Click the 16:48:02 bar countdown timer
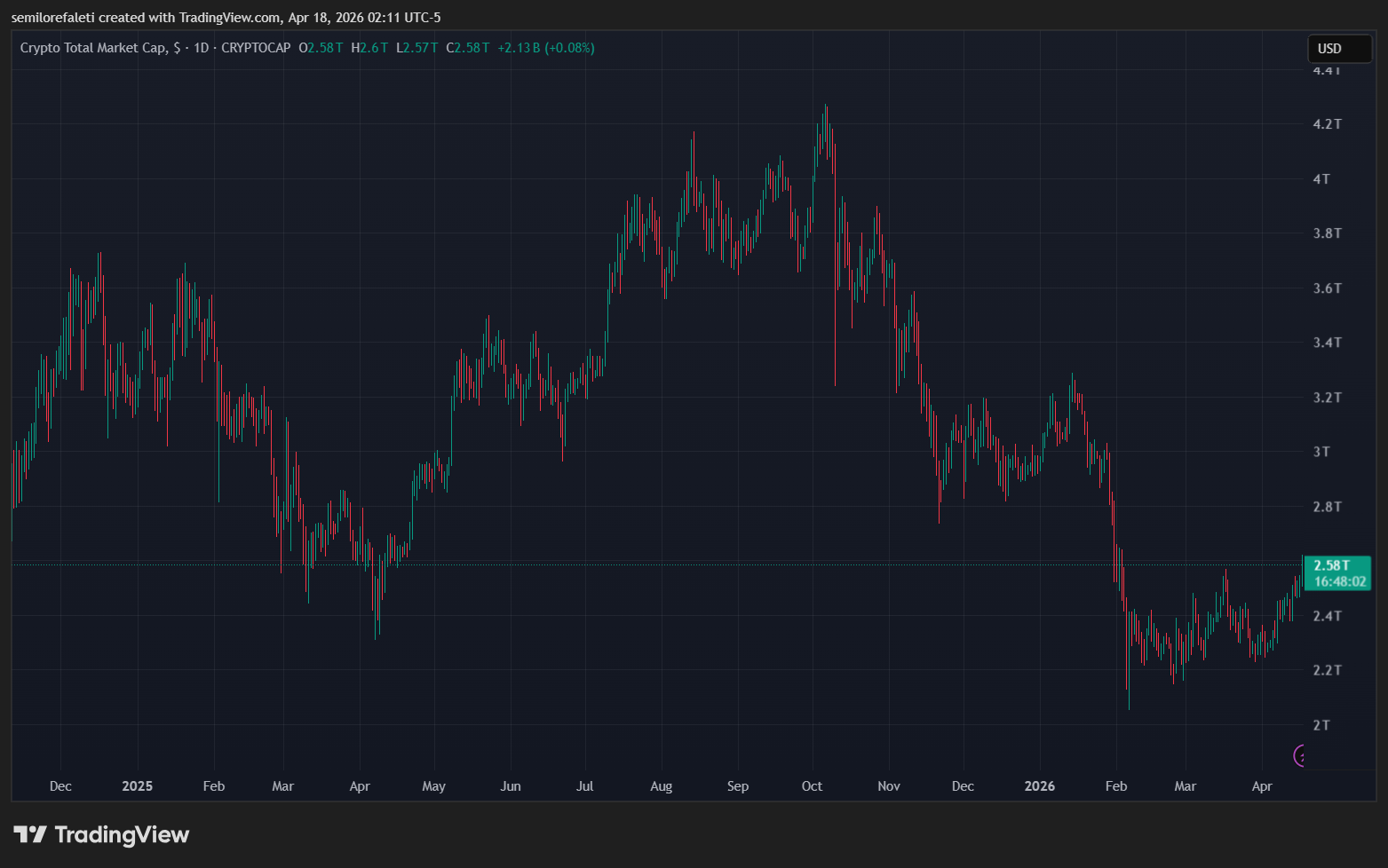This screenshot has height=868, width=1388. coord(1340,582)
